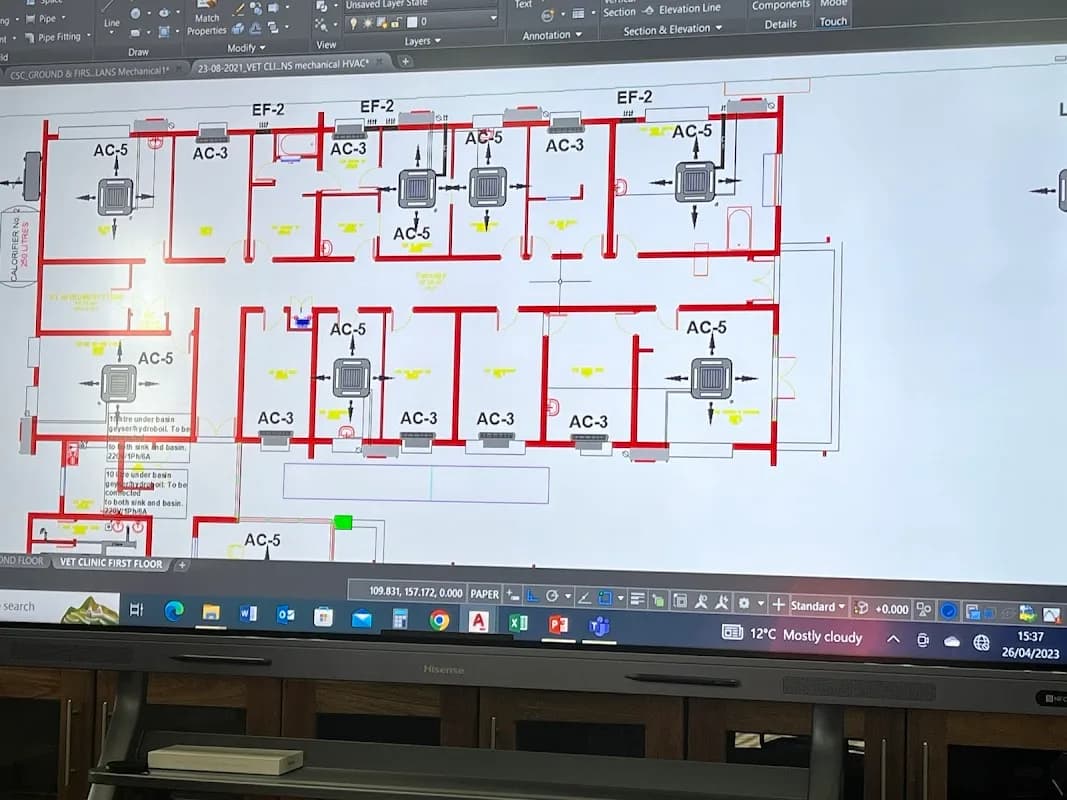This screenshot has height=800, width=1067.
Task: Select the Line draw tool
Action: point(112,14)
